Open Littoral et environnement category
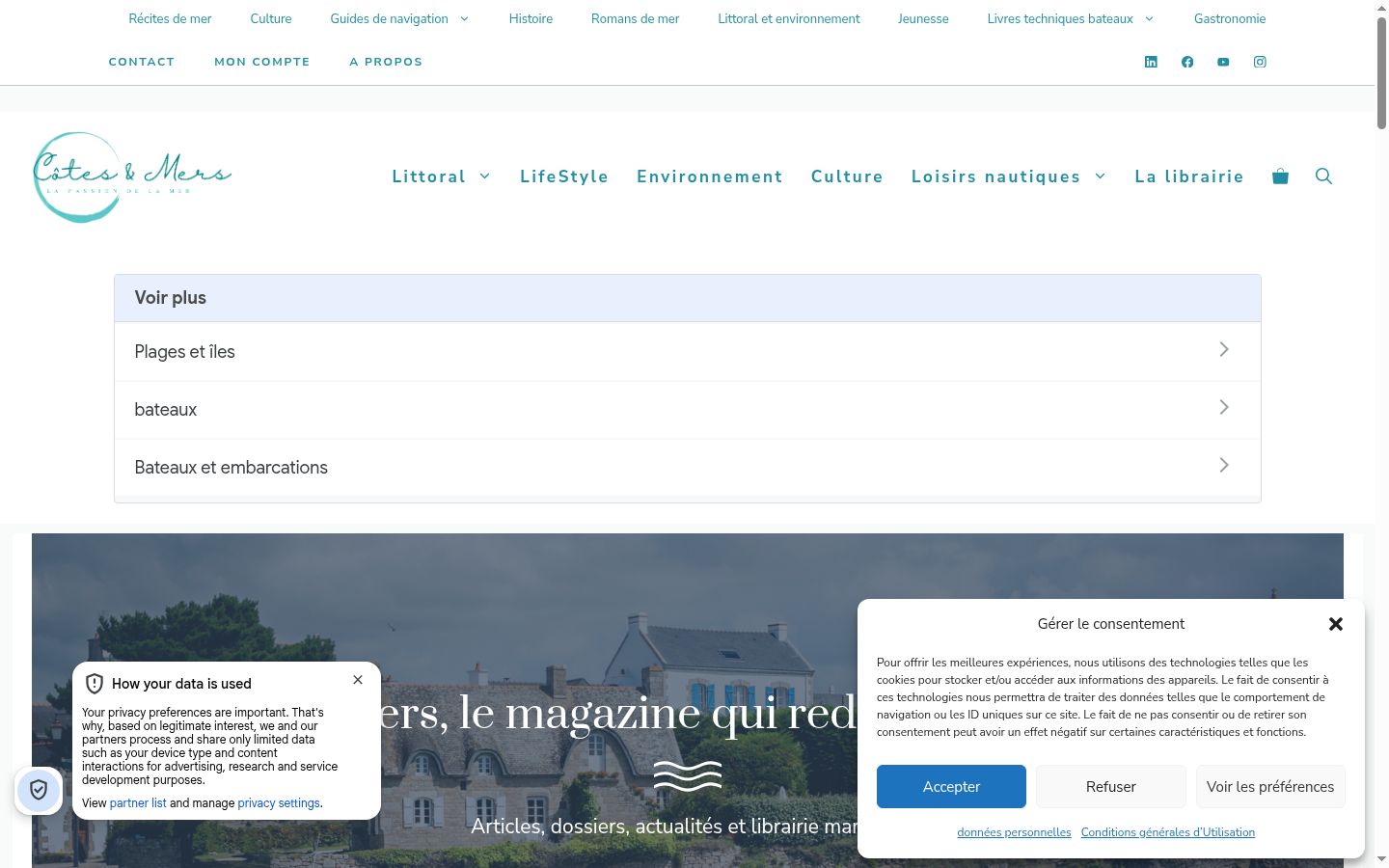 click(789, 18)
